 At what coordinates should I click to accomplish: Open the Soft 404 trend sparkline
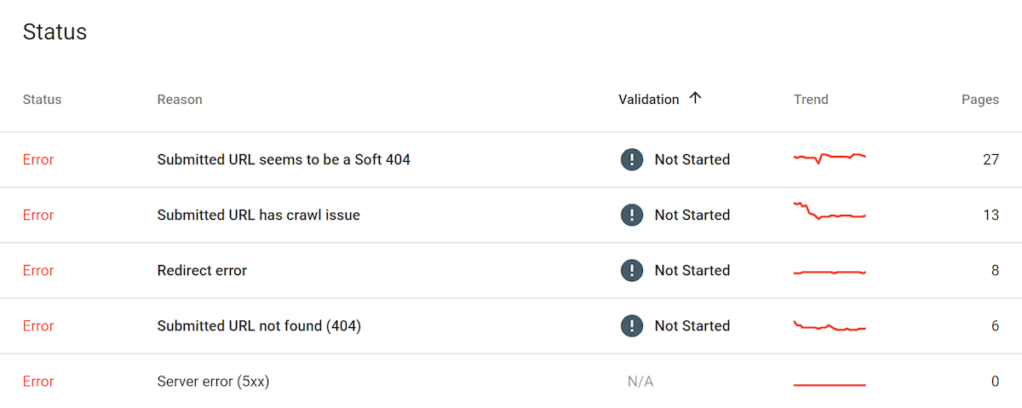(829, 158)
